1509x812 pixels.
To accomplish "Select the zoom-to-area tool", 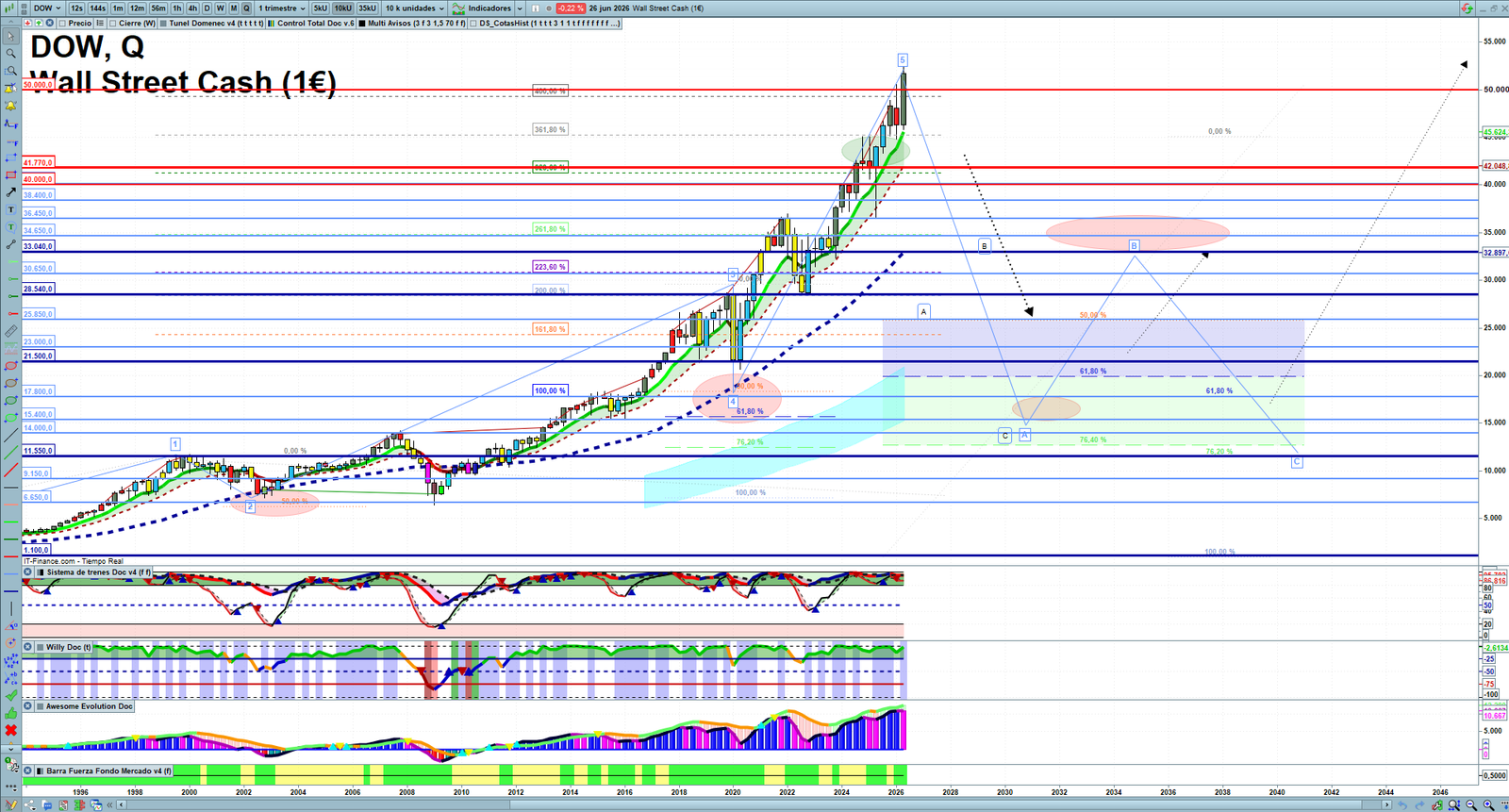I will 10,71.
